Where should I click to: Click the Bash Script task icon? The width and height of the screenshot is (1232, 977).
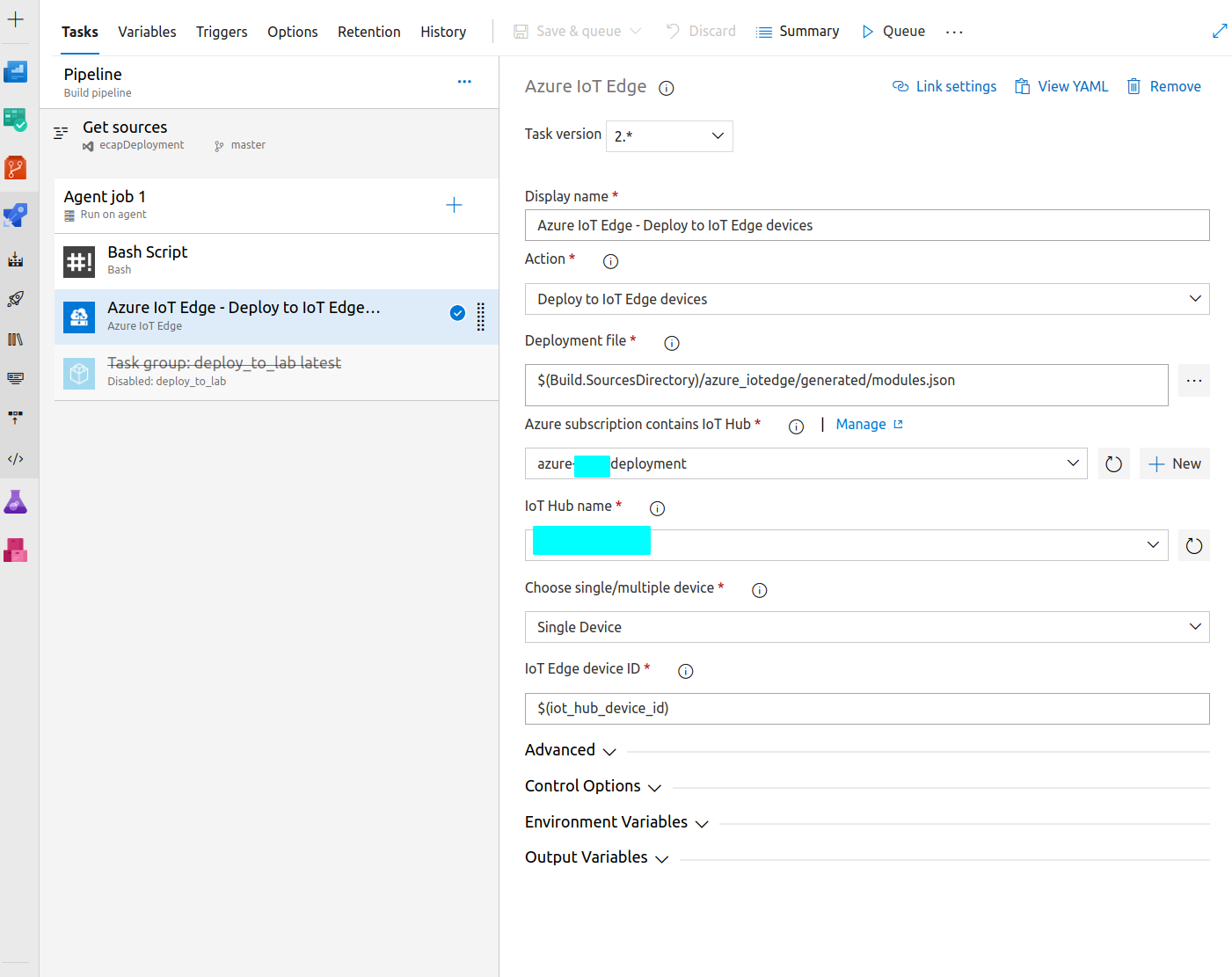(79, 261)
